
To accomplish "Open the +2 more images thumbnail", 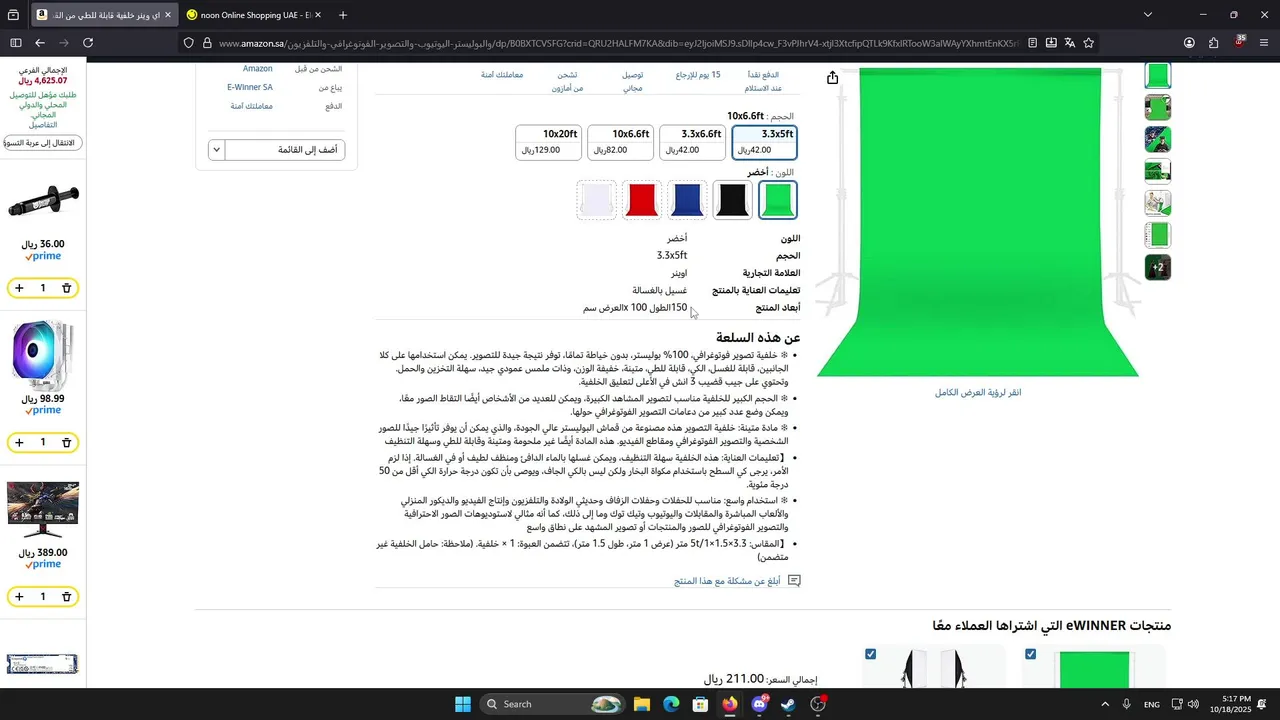I will coord(1158,268).
